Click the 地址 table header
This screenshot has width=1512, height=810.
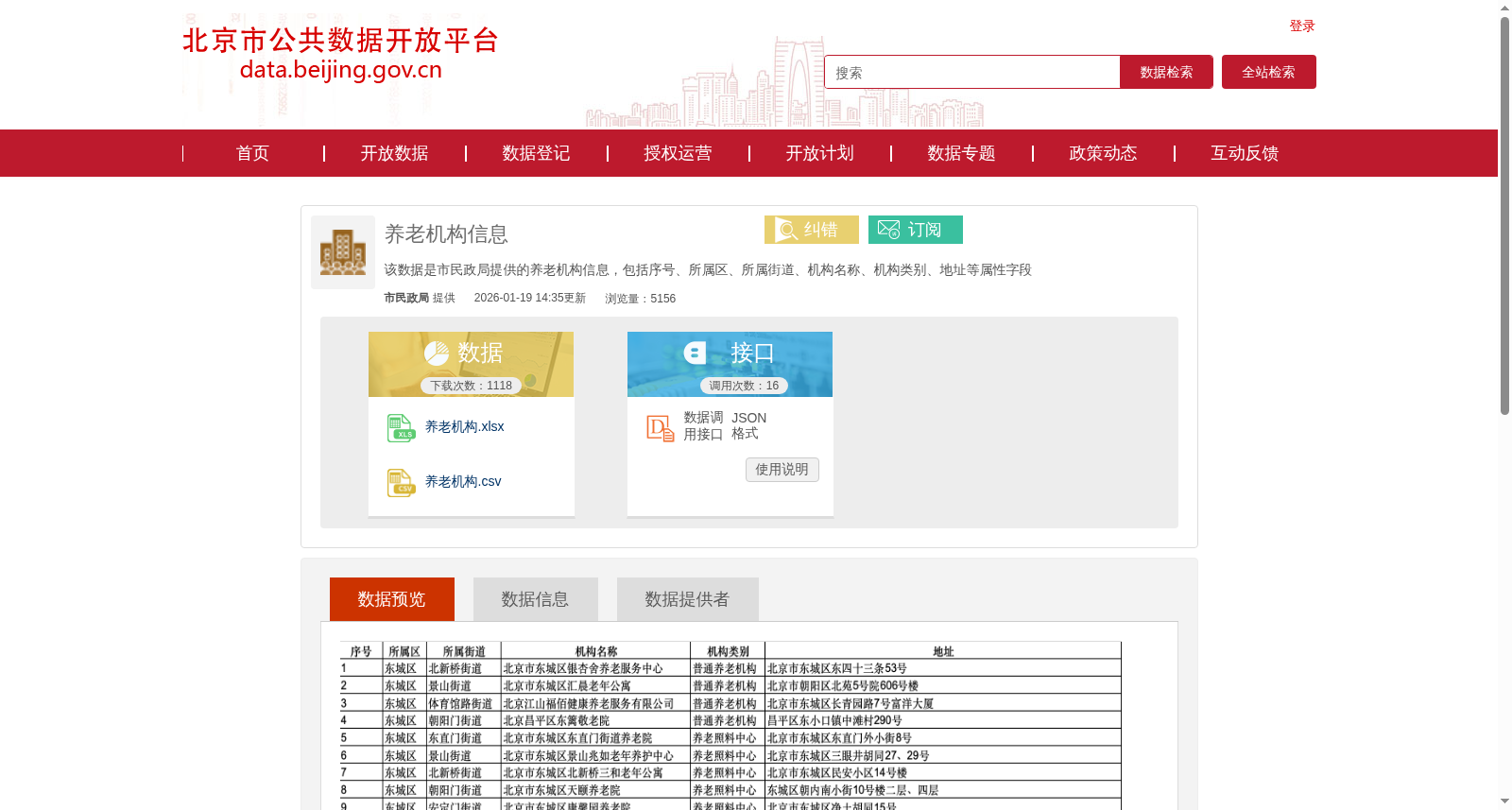[943, 651]
